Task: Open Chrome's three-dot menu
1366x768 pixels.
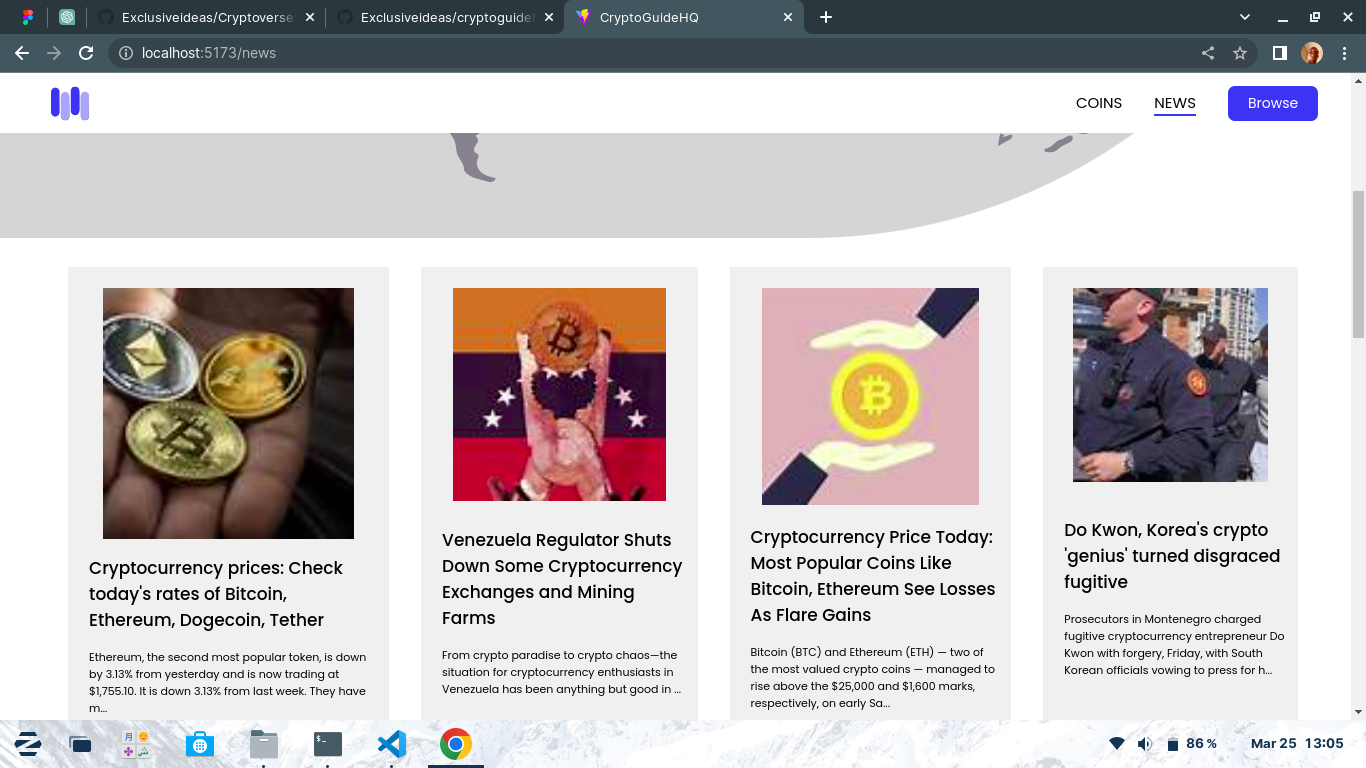Action: coord(1344,52)
